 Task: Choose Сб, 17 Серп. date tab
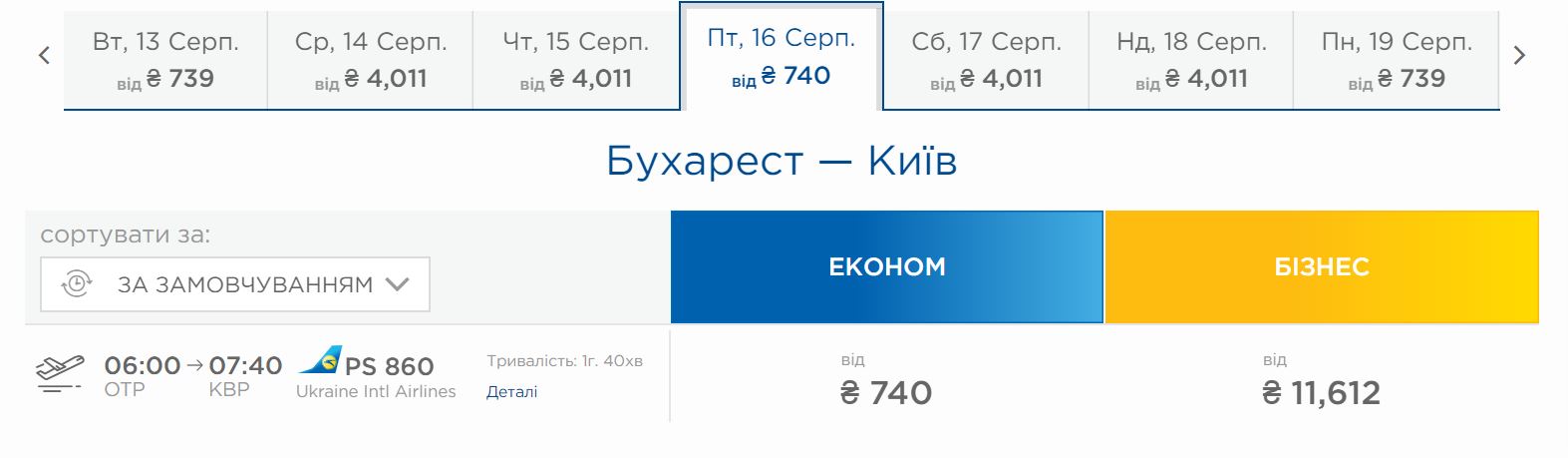(986, 60)
